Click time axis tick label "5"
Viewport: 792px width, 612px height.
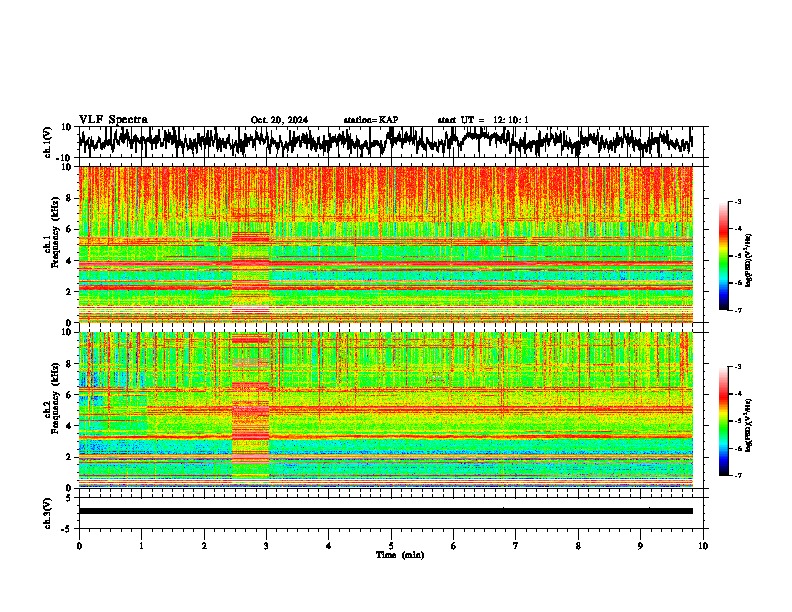[x=391, y=546]
